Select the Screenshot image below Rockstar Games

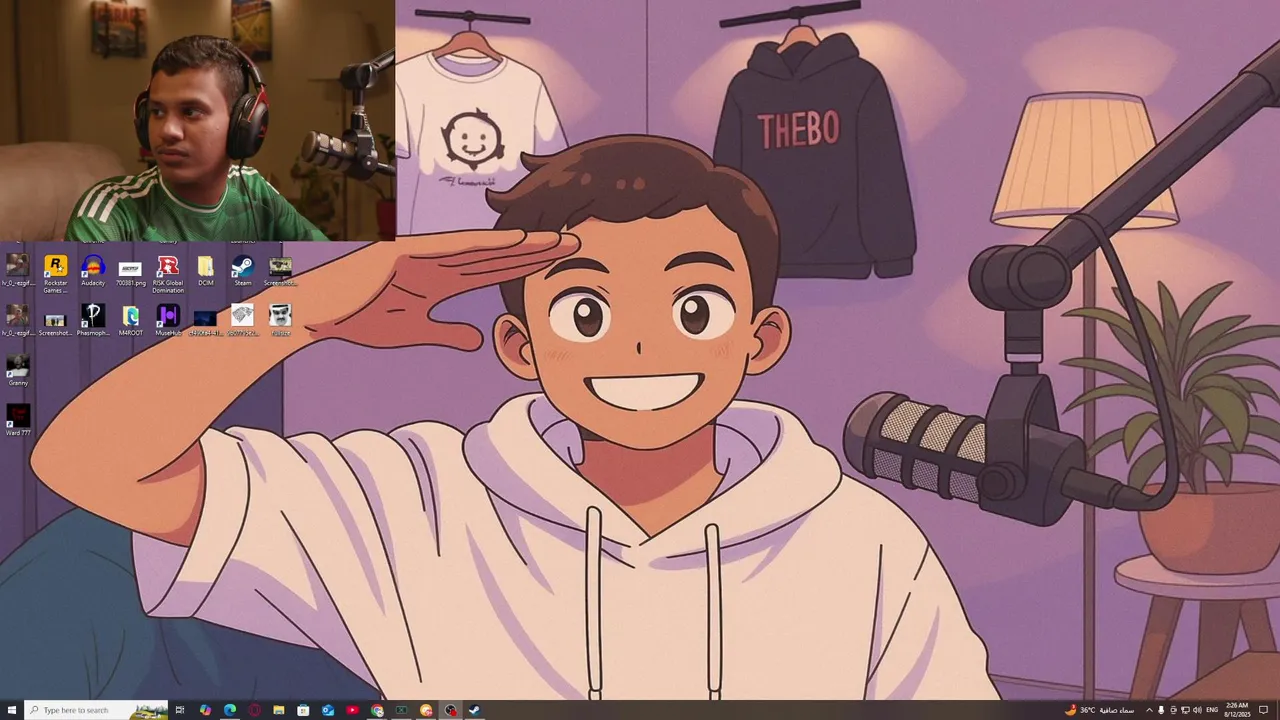(x=55, y=324)
